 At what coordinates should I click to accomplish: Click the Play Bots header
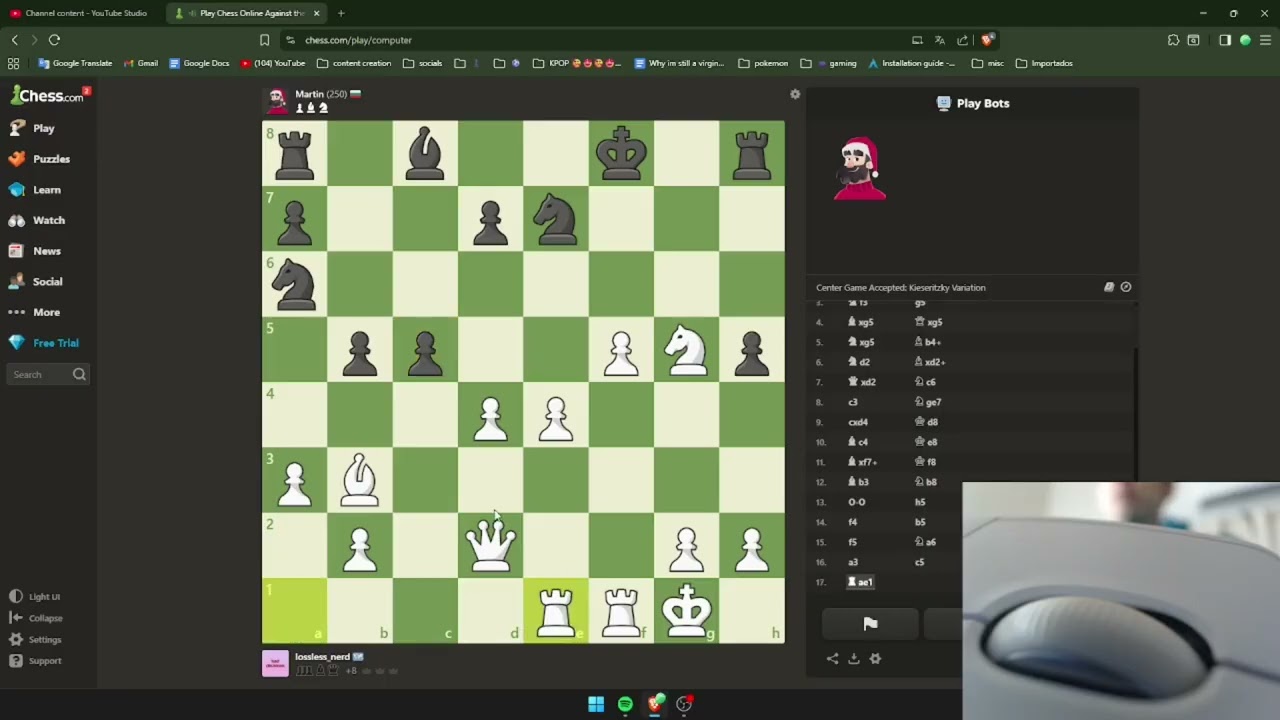click(x=972, y=103)
